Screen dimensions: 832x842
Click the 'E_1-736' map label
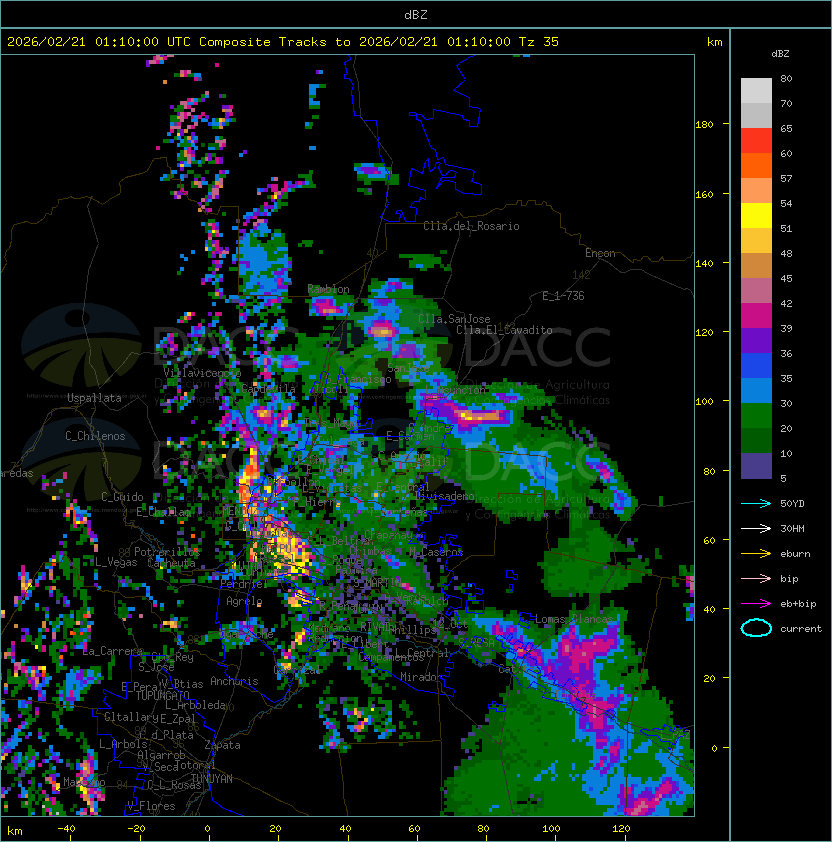click(x=563, y=296)
